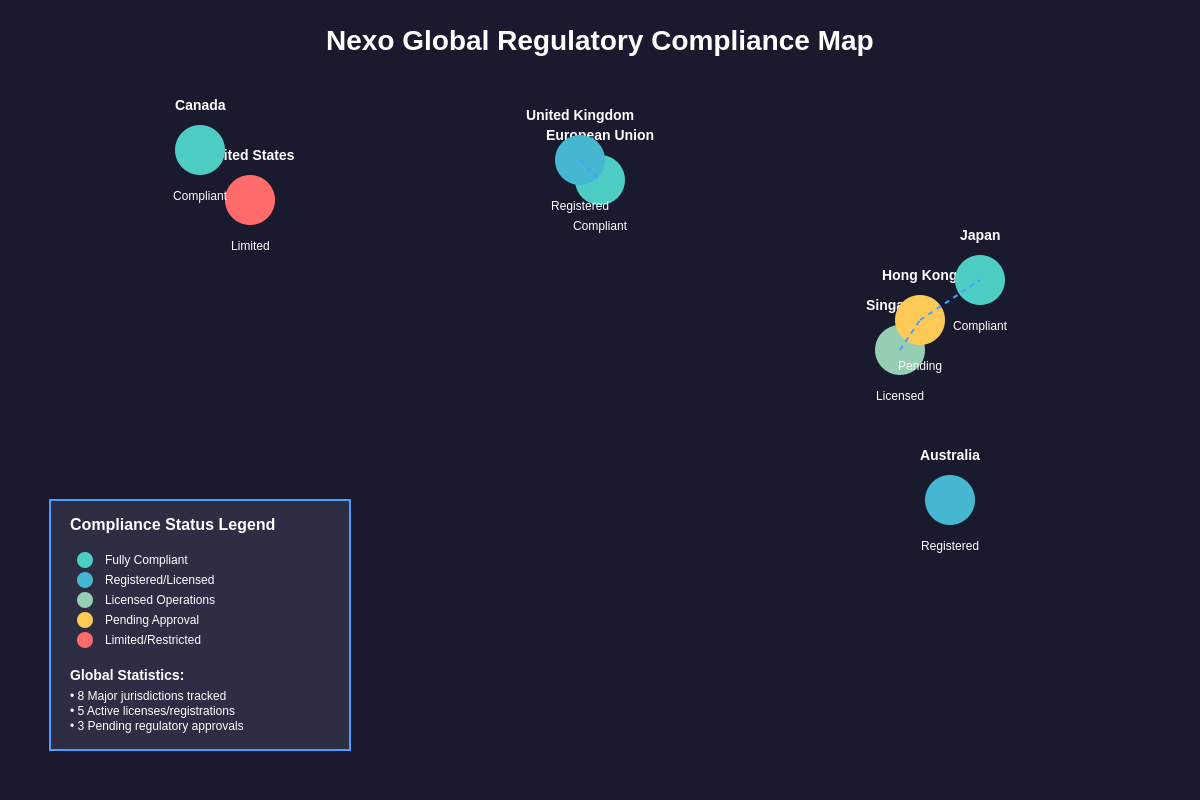Click the Compliant status under Canada

point(200,196)
